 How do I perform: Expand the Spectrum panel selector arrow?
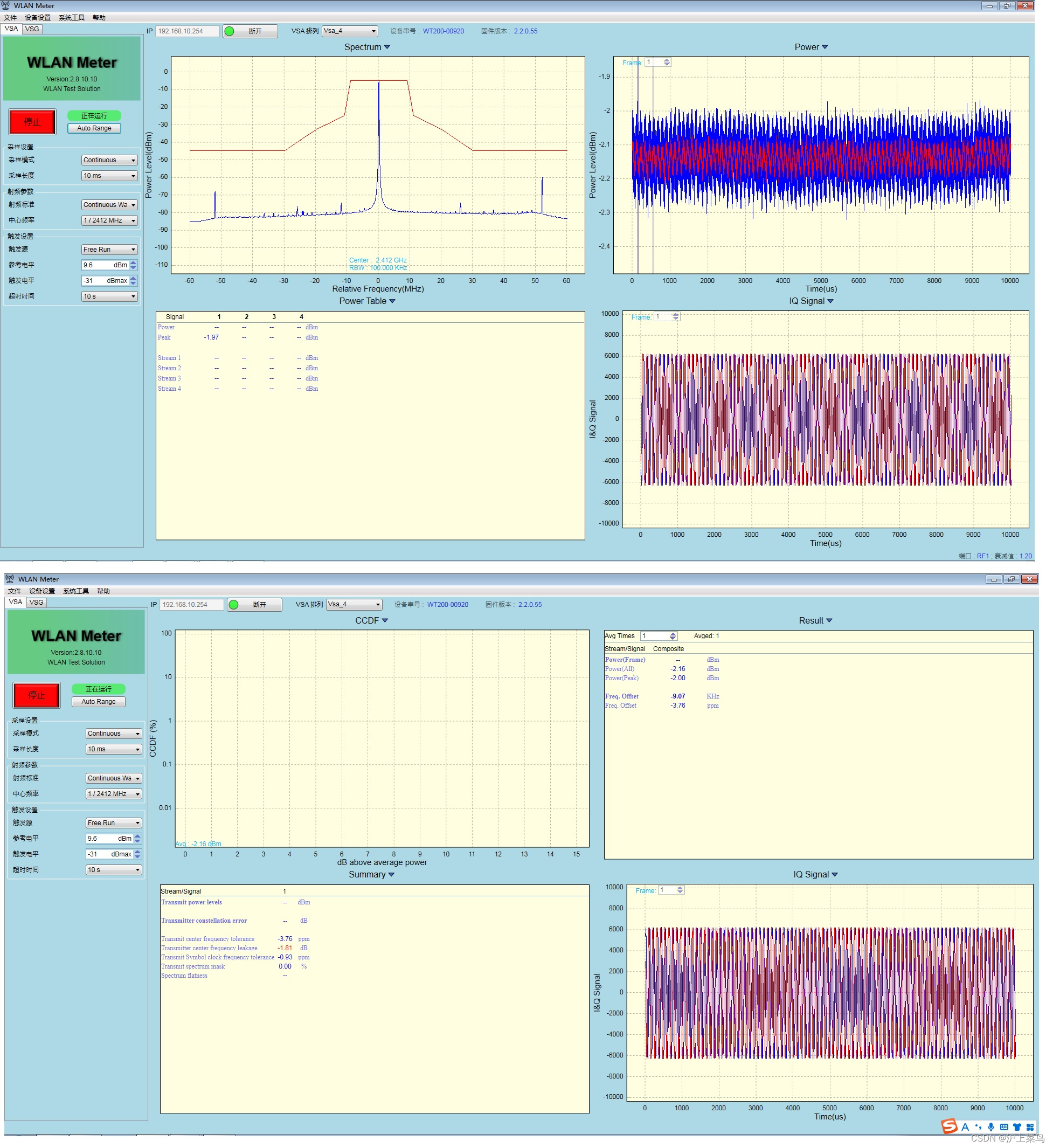387,47
